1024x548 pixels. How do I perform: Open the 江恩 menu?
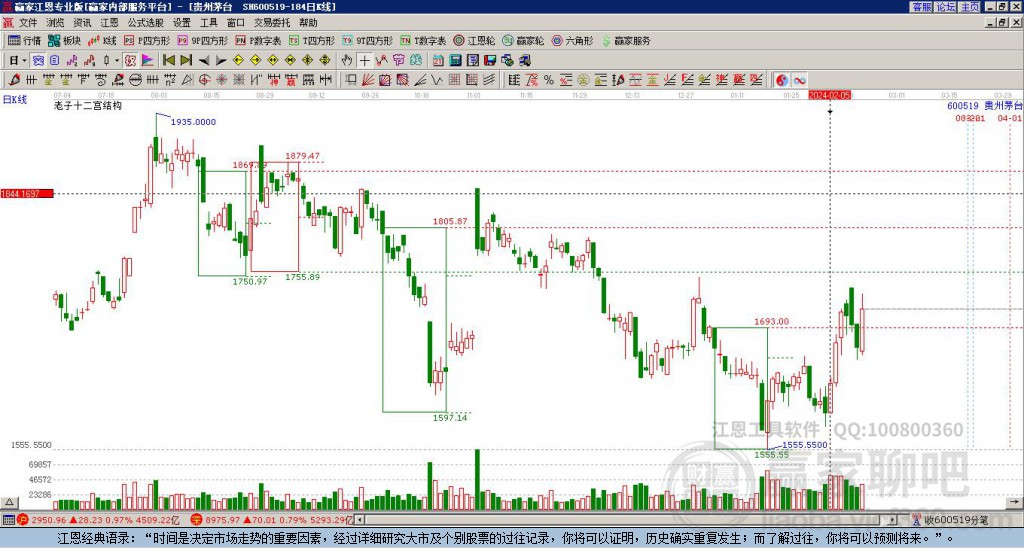click(x=109, y=23)
